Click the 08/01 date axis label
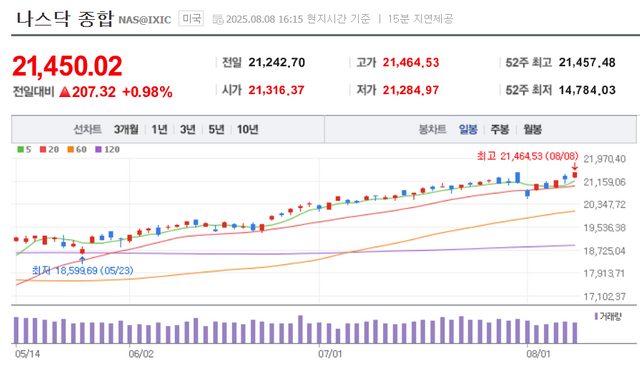This screenshot has width=640, height=369. 538,354
